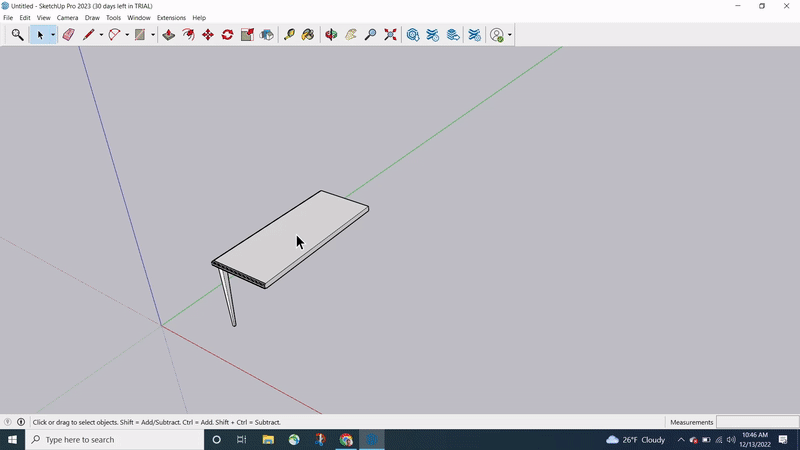This screenshot has width=800, height=450.
Task: Expand the Line tool dropdown arrow
Action: coord(101,35)
